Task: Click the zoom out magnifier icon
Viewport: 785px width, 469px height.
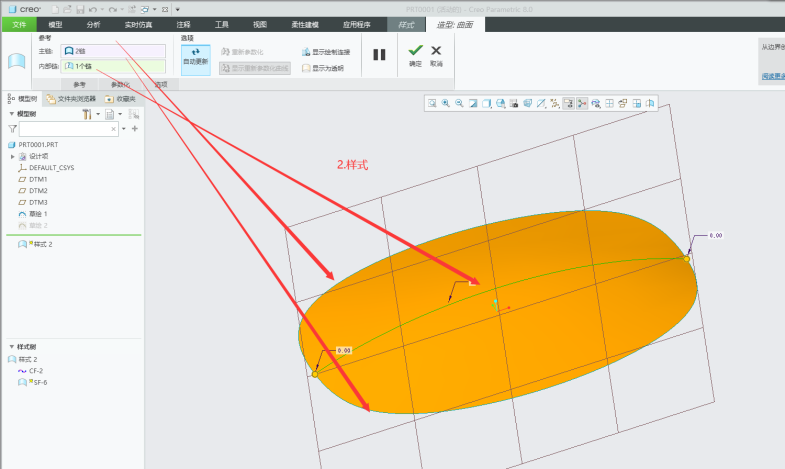Action: 459,103
